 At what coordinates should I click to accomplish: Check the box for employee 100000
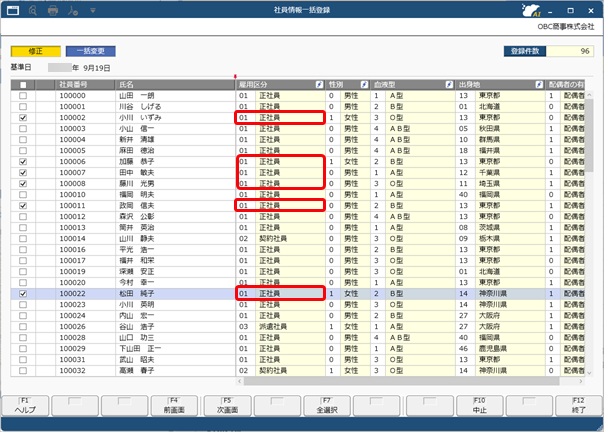tap(23, 96)
